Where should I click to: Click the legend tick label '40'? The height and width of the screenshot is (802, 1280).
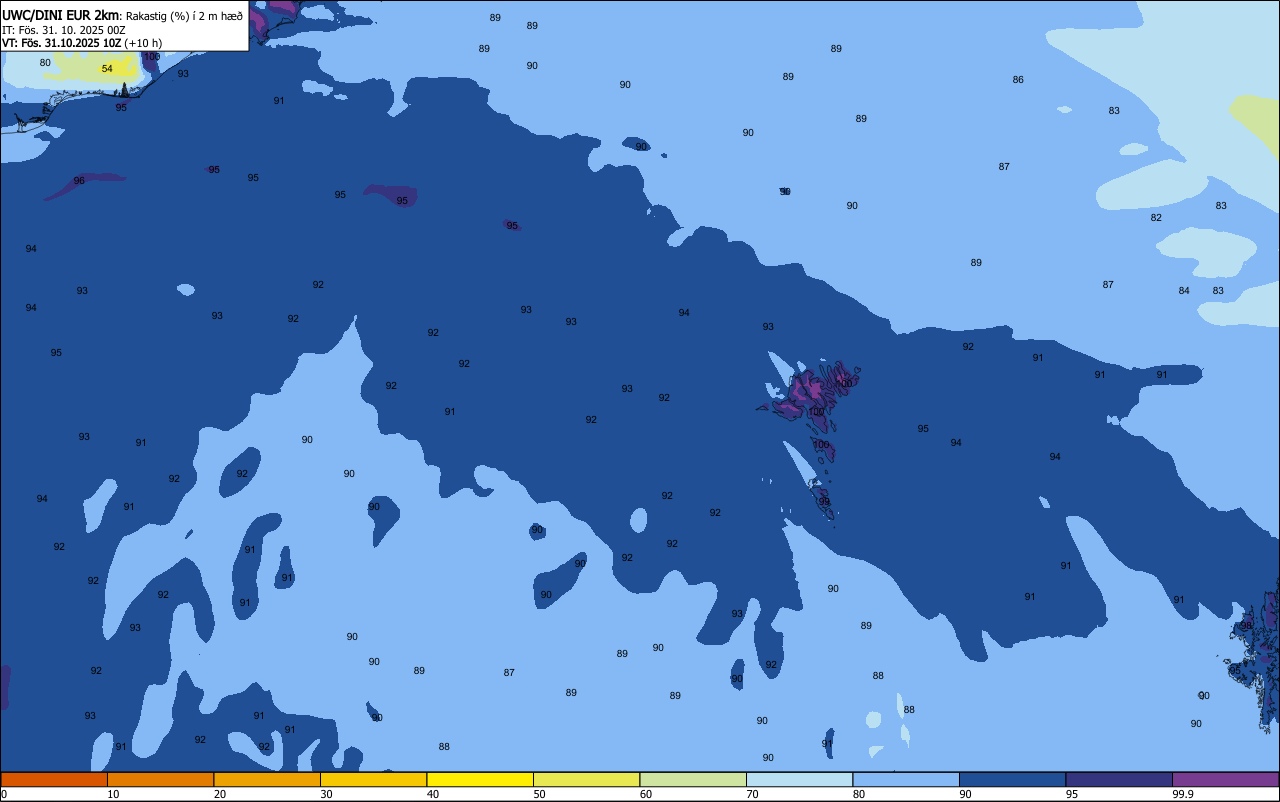tap(433, 794)
